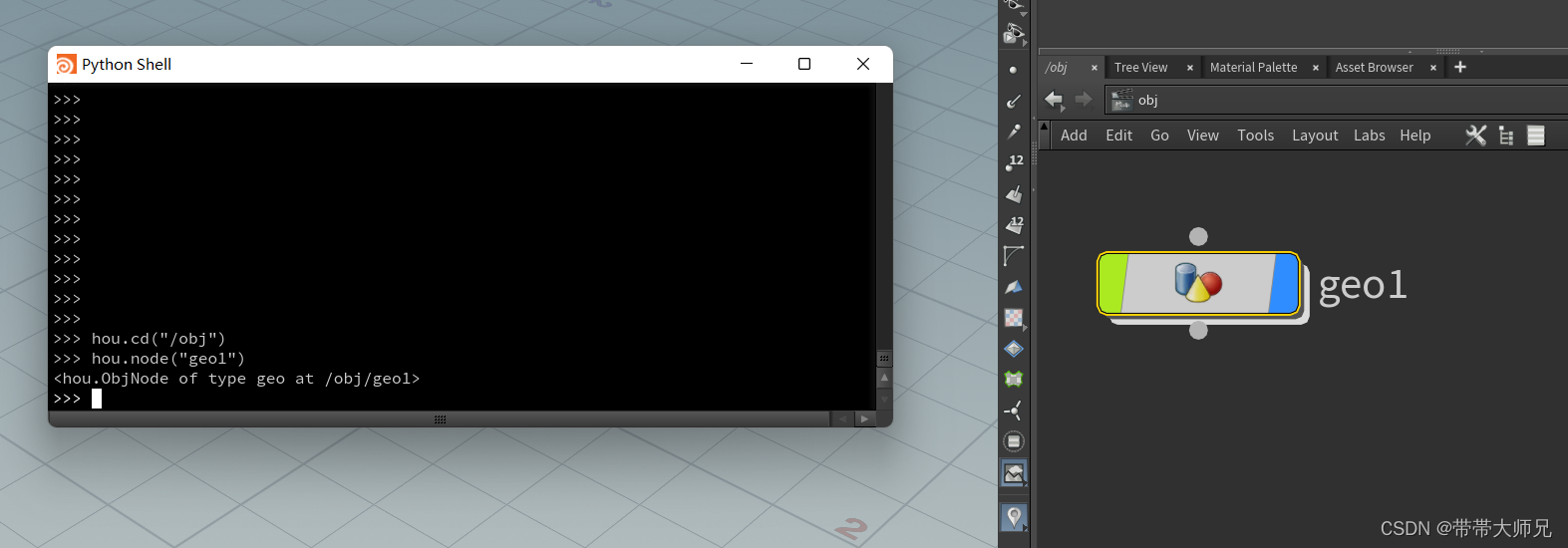Click the Python Shell horizontal scroll right arrow

864,419
